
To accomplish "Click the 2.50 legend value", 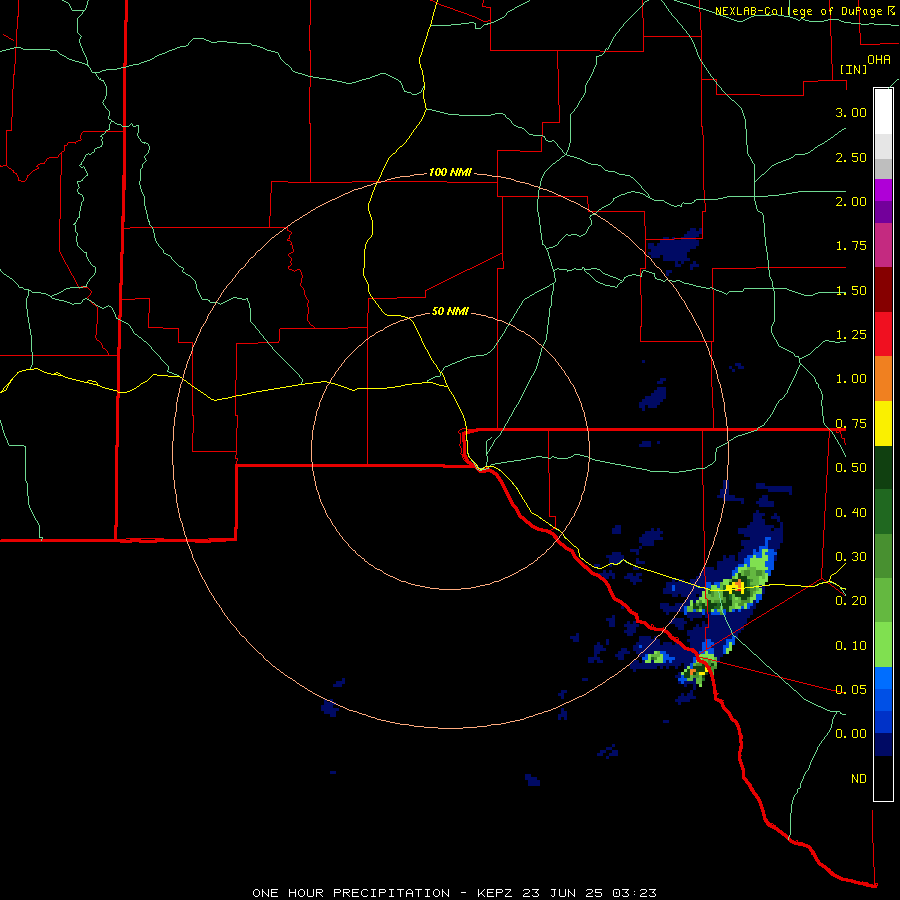I will 851,157.
